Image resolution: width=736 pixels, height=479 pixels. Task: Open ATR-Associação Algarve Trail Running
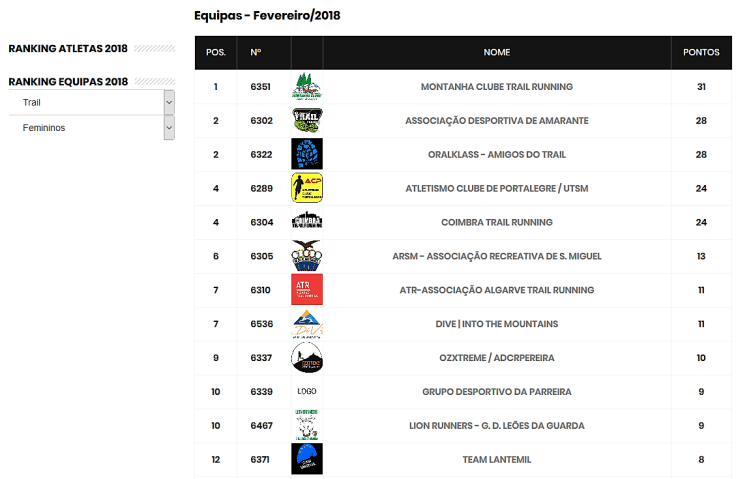pos(497,290)
